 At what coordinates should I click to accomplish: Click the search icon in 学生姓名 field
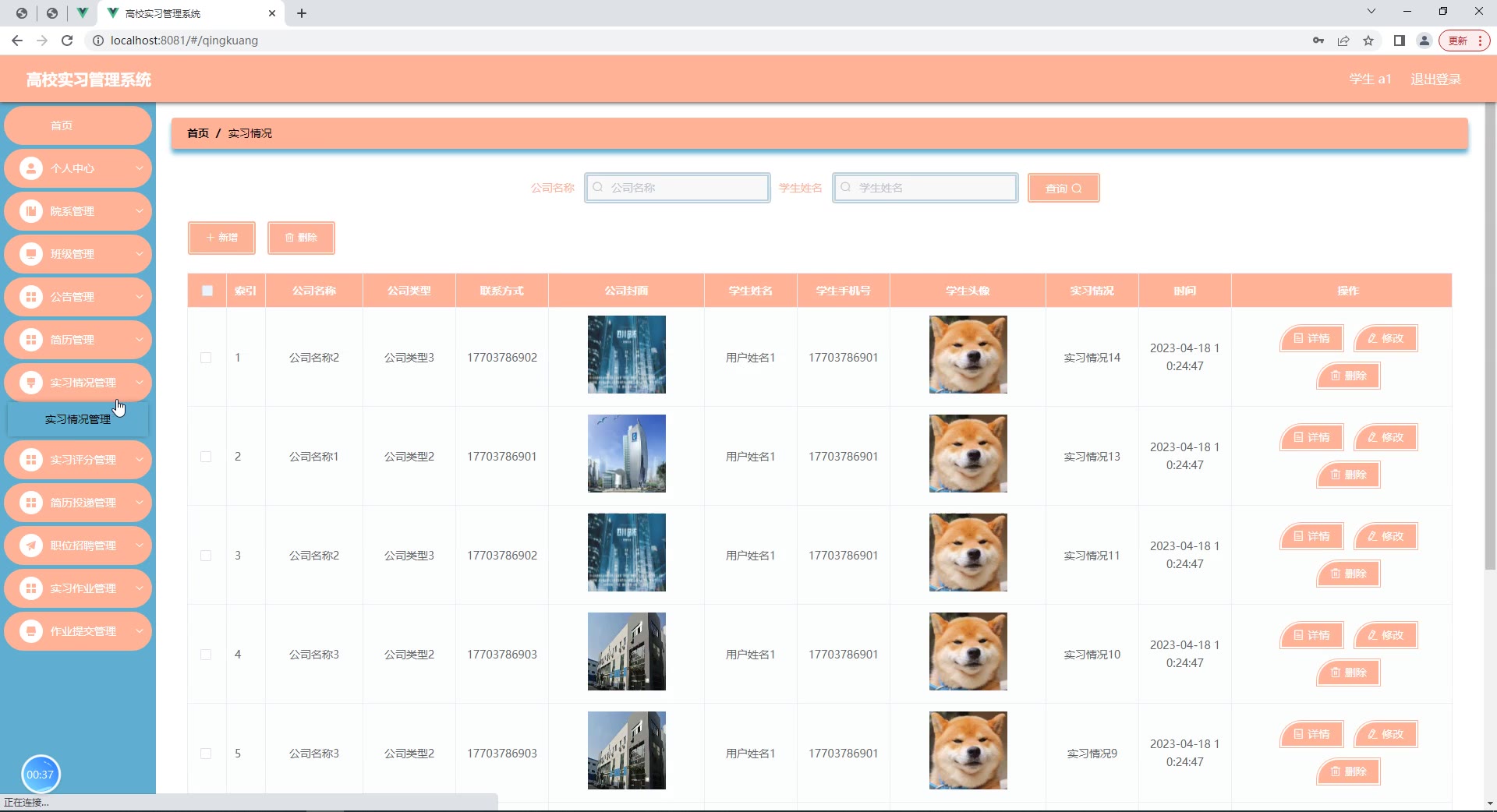[846, 187]
